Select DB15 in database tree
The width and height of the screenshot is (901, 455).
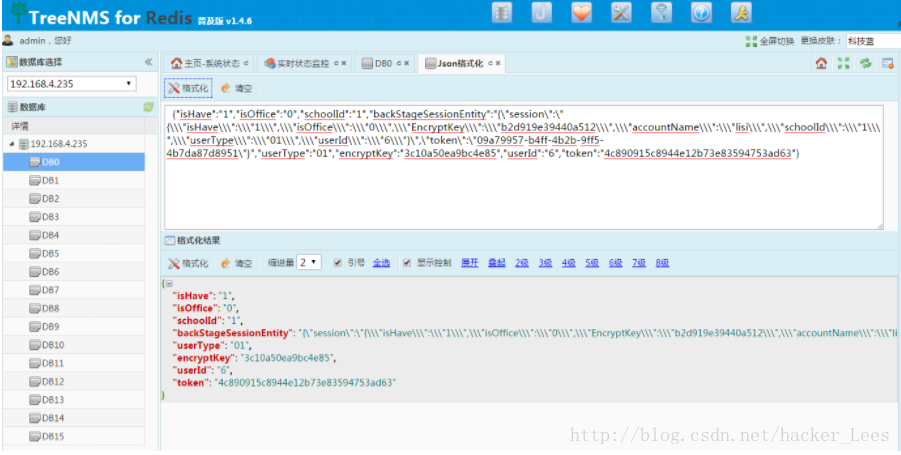74,436
